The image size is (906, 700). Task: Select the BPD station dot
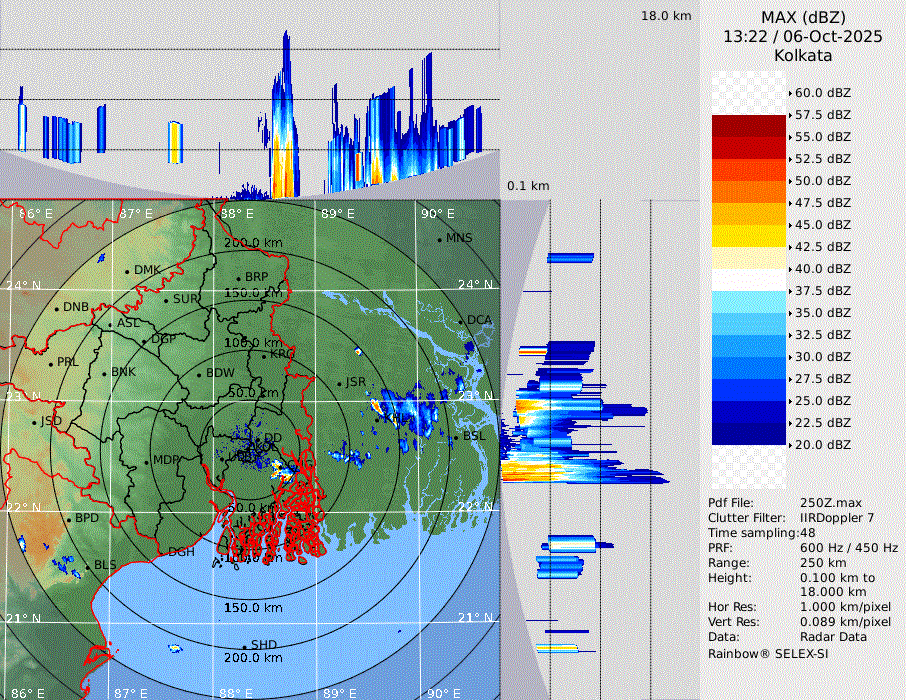pos(69,519)
